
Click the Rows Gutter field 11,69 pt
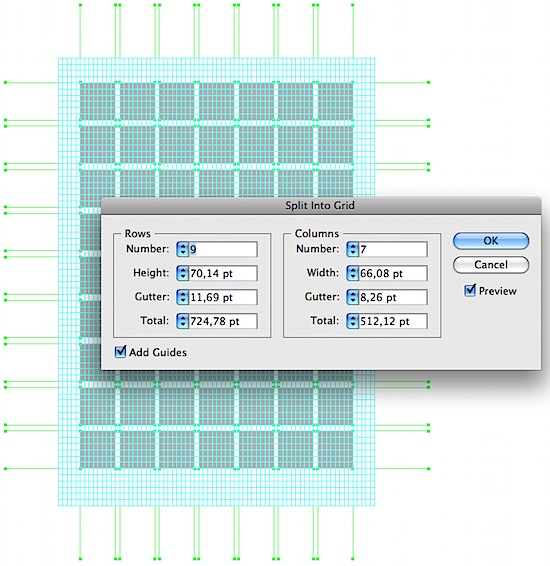click(223, 297)
